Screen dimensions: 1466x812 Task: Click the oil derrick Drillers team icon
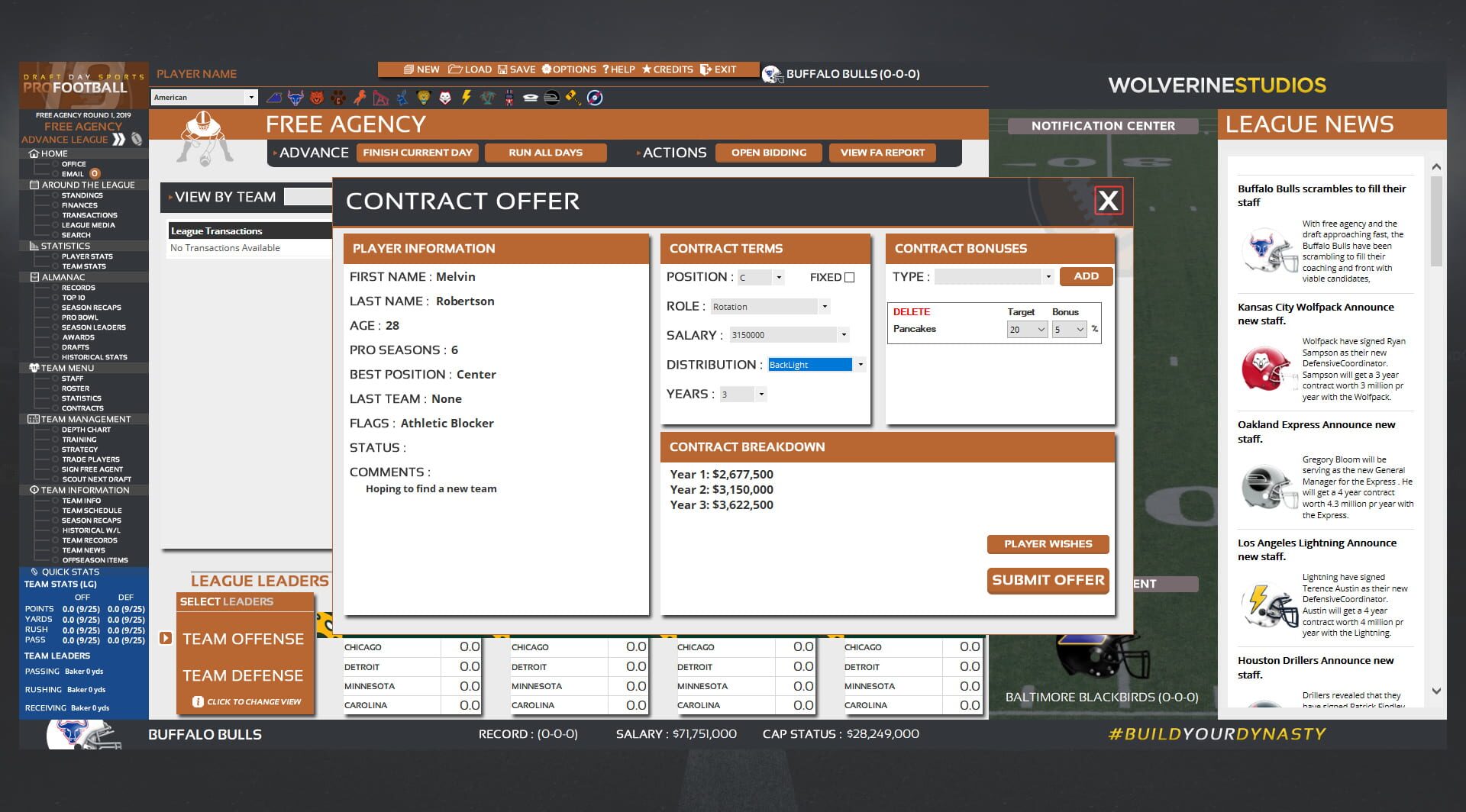coord(380,97)
